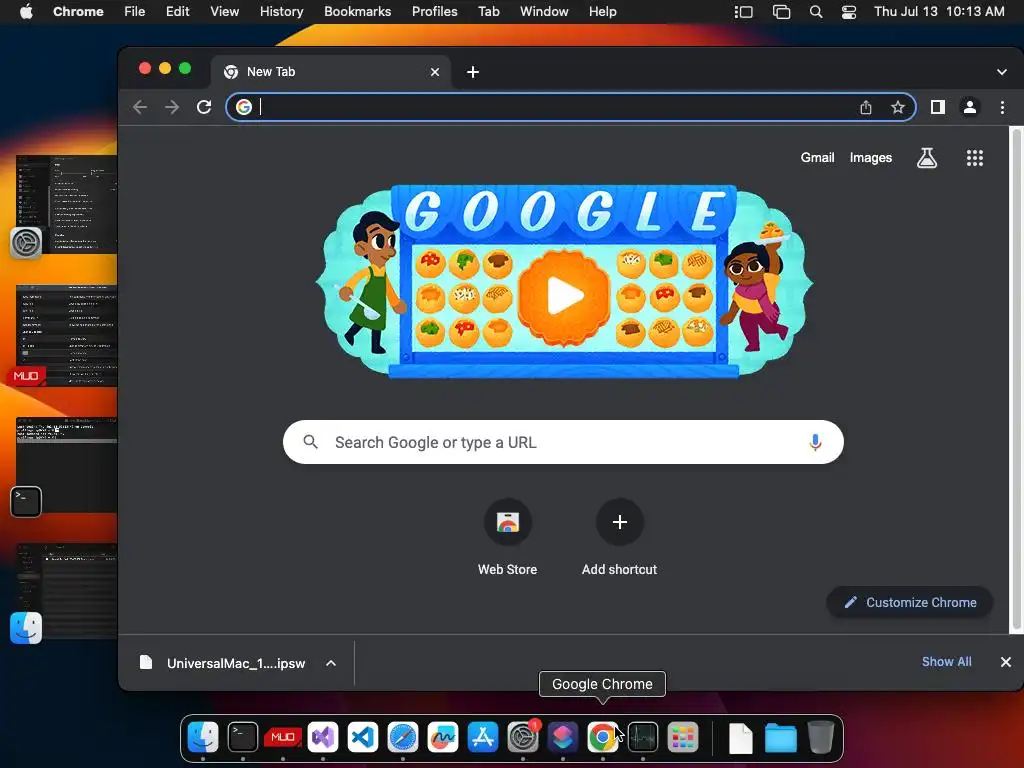Show All downloads
1024x768 pixels.
tap(946, 662)
